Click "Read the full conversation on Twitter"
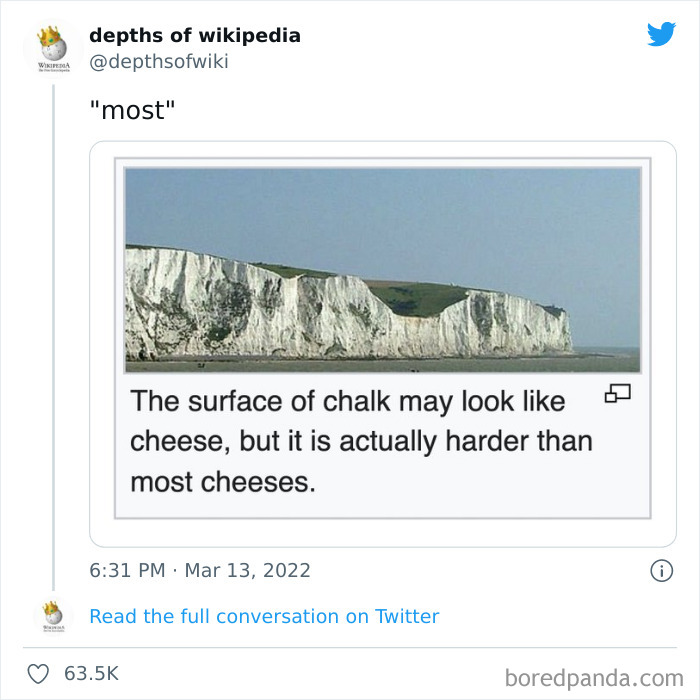Image resolution: width=700 pixels, height=700 pixels. click(x=264, y=616)
